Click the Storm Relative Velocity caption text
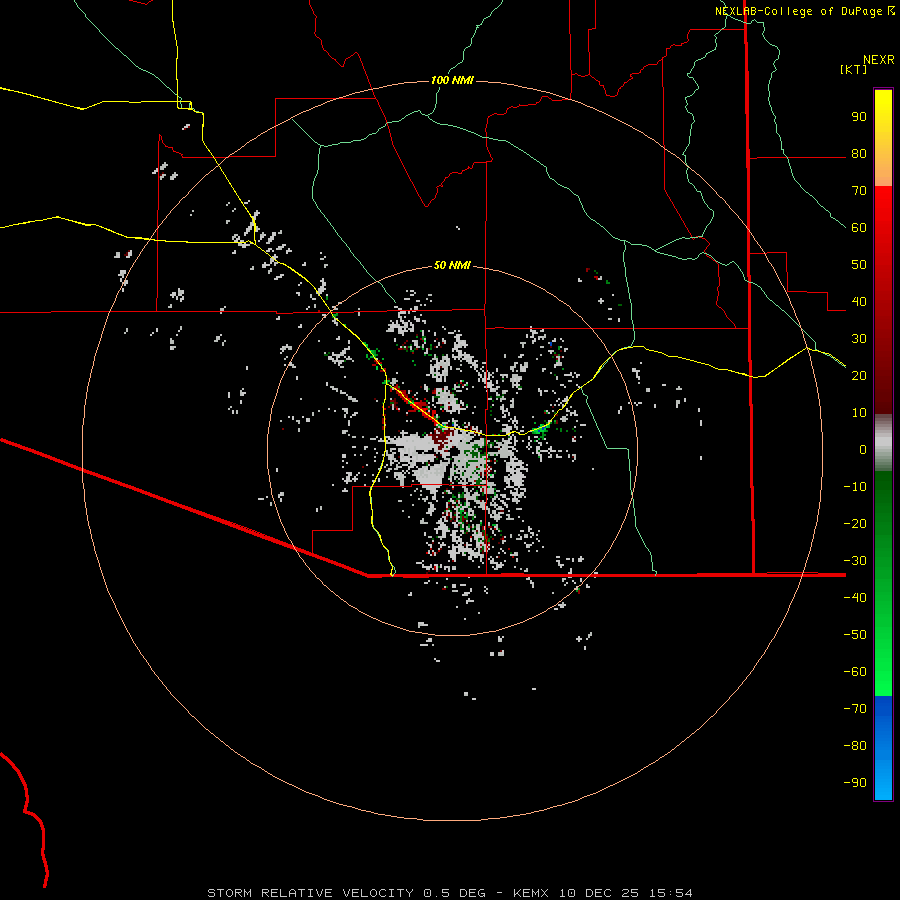900x900 pixels. click(310, 893)
